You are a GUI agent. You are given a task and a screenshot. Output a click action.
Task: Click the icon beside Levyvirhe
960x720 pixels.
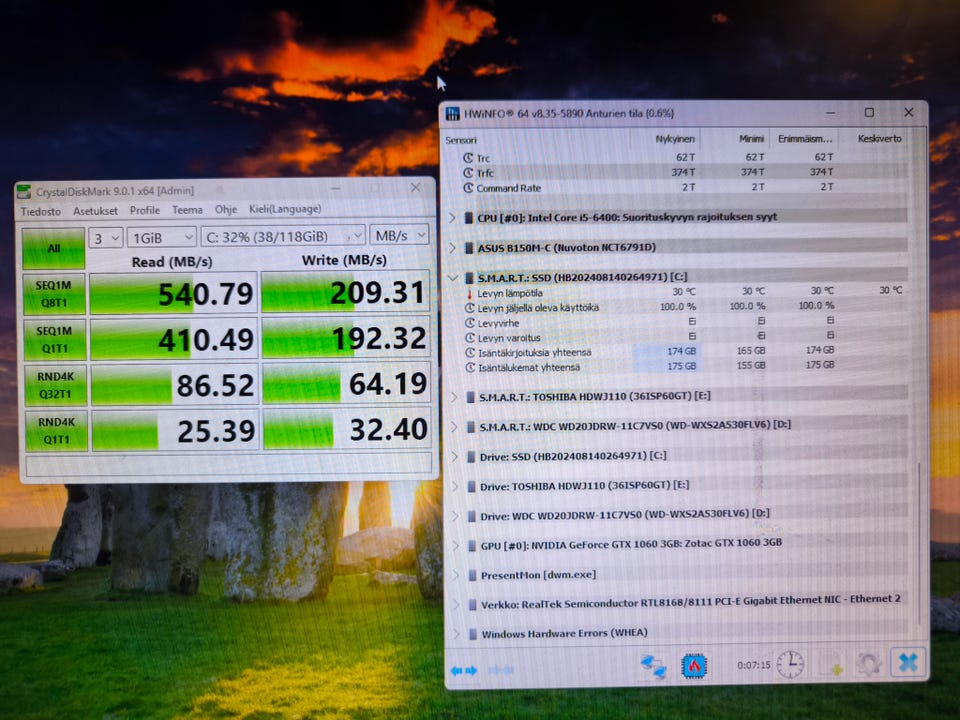470,323
